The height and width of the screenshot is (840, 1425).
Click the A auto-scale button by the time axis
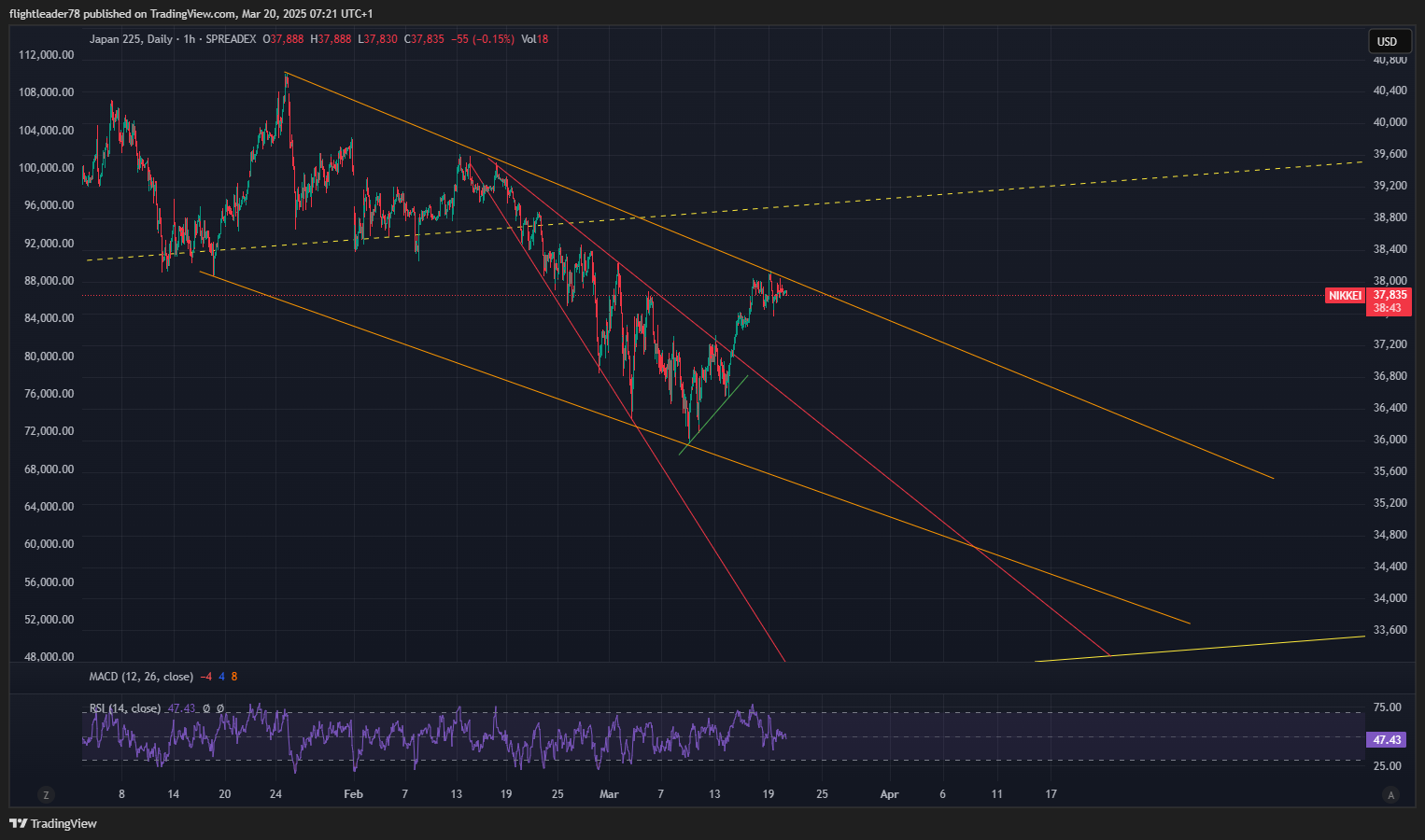(x=1391, y=795)
